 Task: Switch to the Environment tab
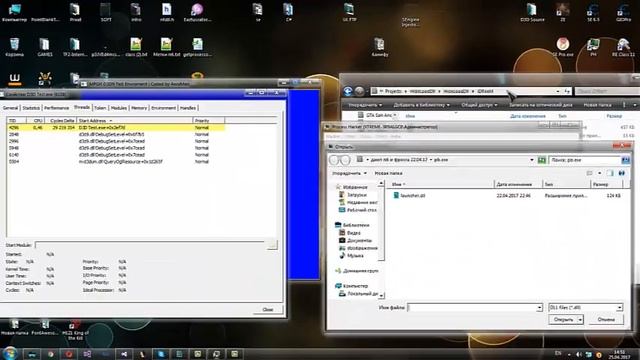point(163,108)
